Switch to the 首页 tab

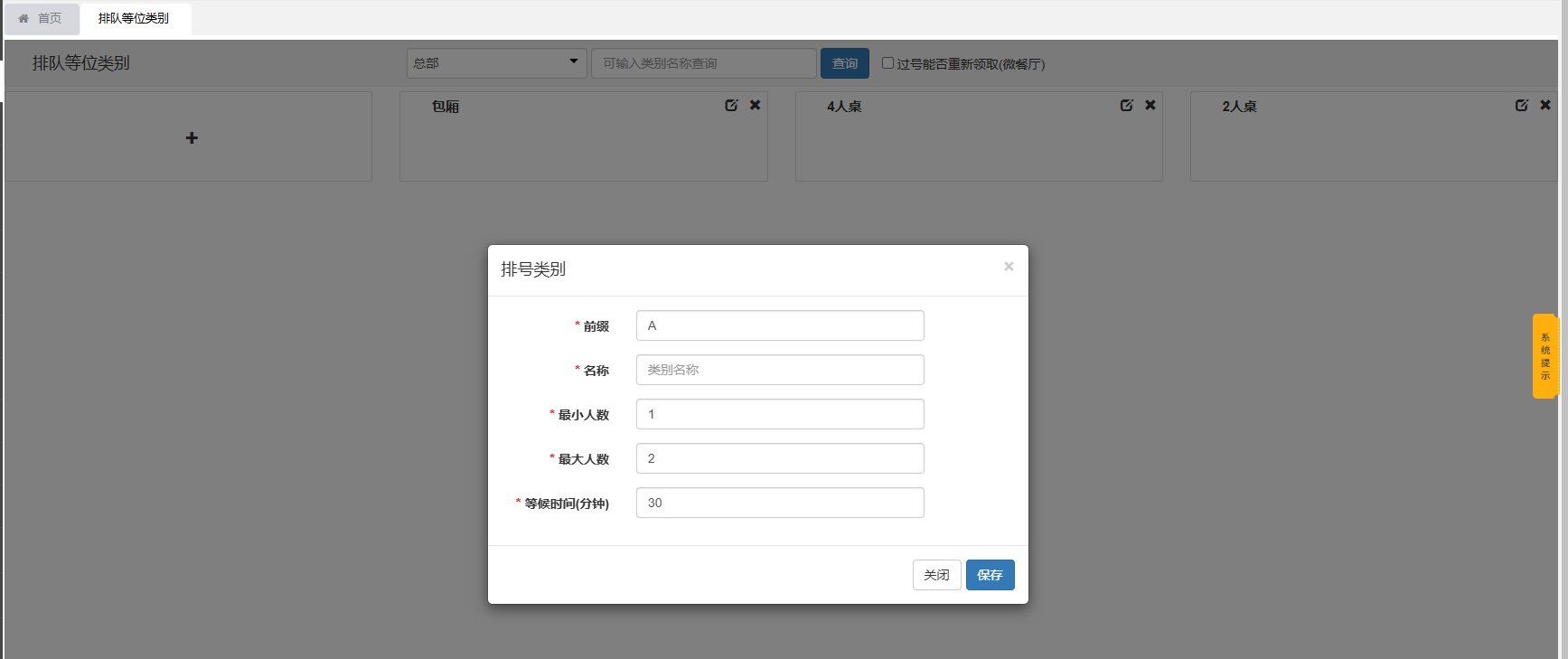(x=42, y=18)
